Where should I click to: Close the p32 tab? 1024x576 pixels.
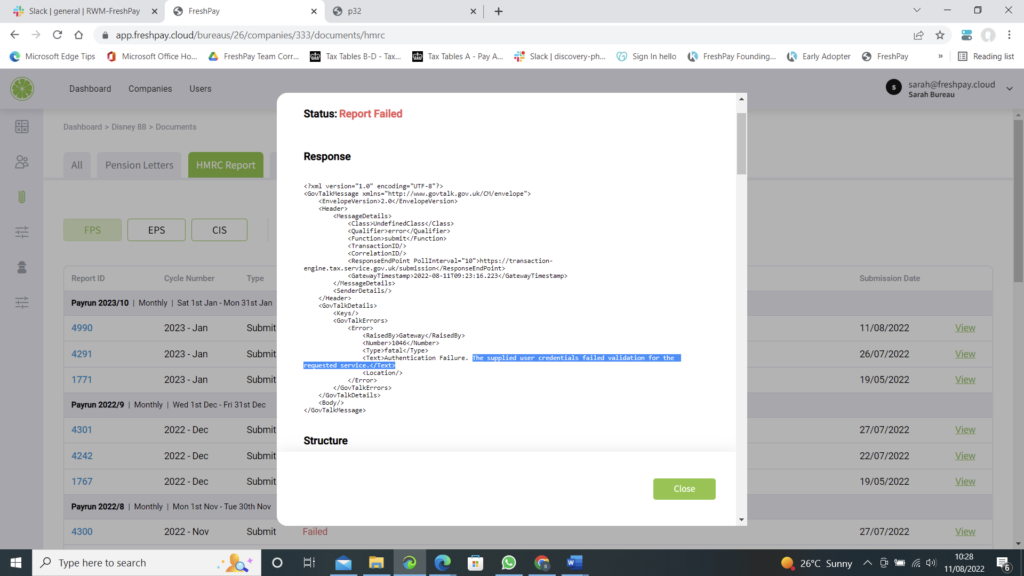click(x=473, y=11)
